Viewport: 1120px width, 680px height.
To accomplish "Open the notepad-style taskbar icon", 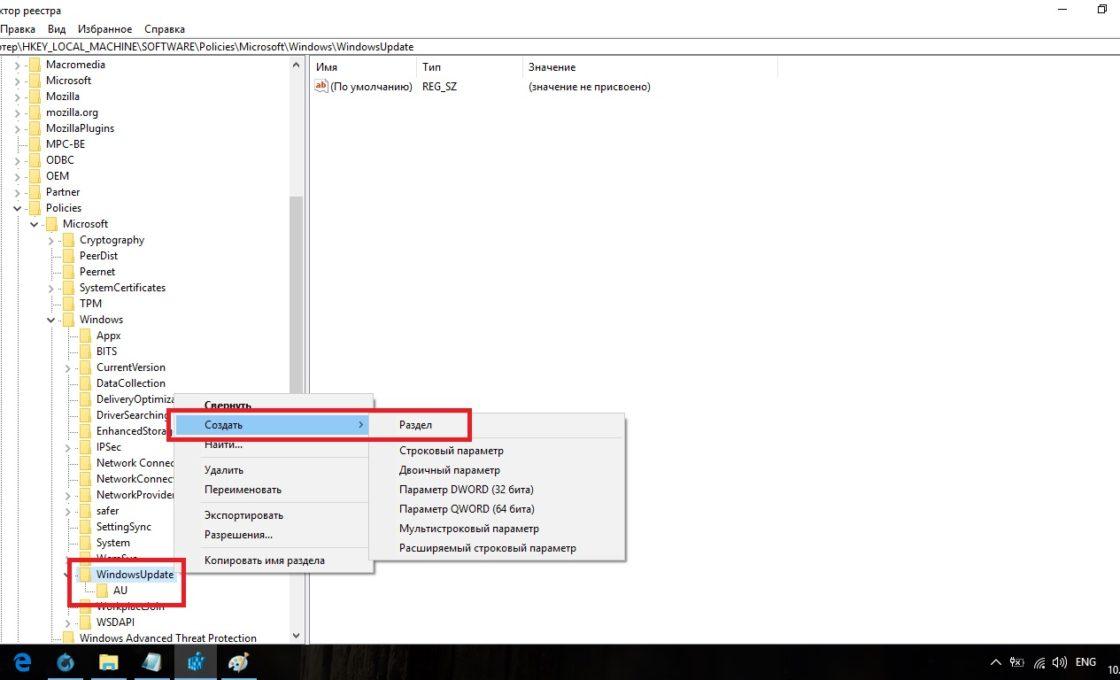I will tap(151, 662).
